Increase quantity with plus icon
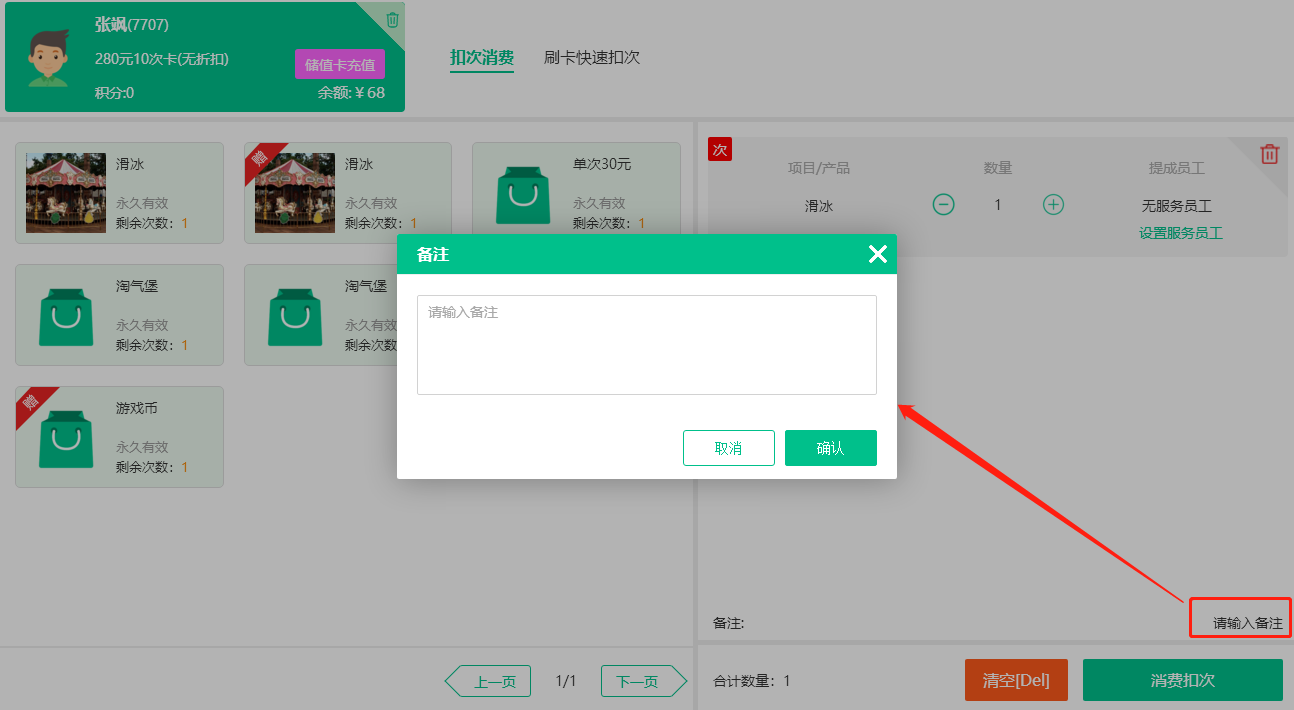Screen dimensions: 1294x710 (1053, 205)
